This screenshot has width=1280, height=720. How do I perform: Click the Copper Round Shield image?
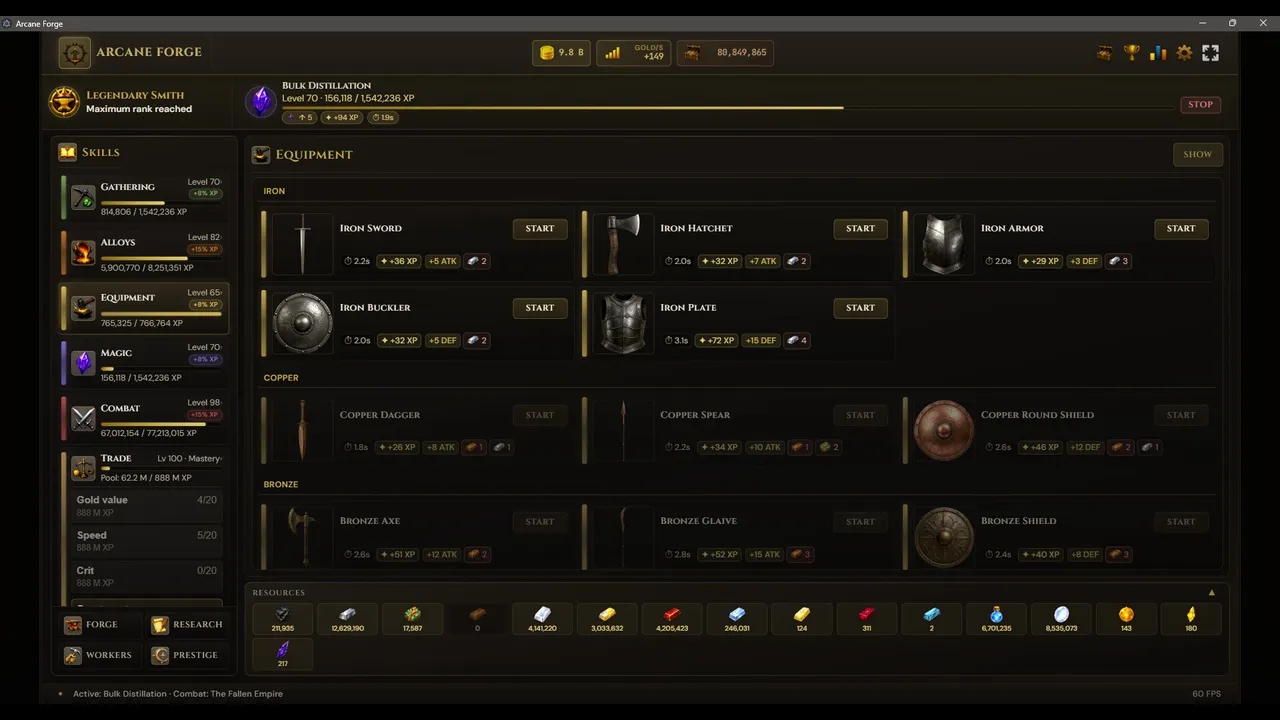(944, 430)
